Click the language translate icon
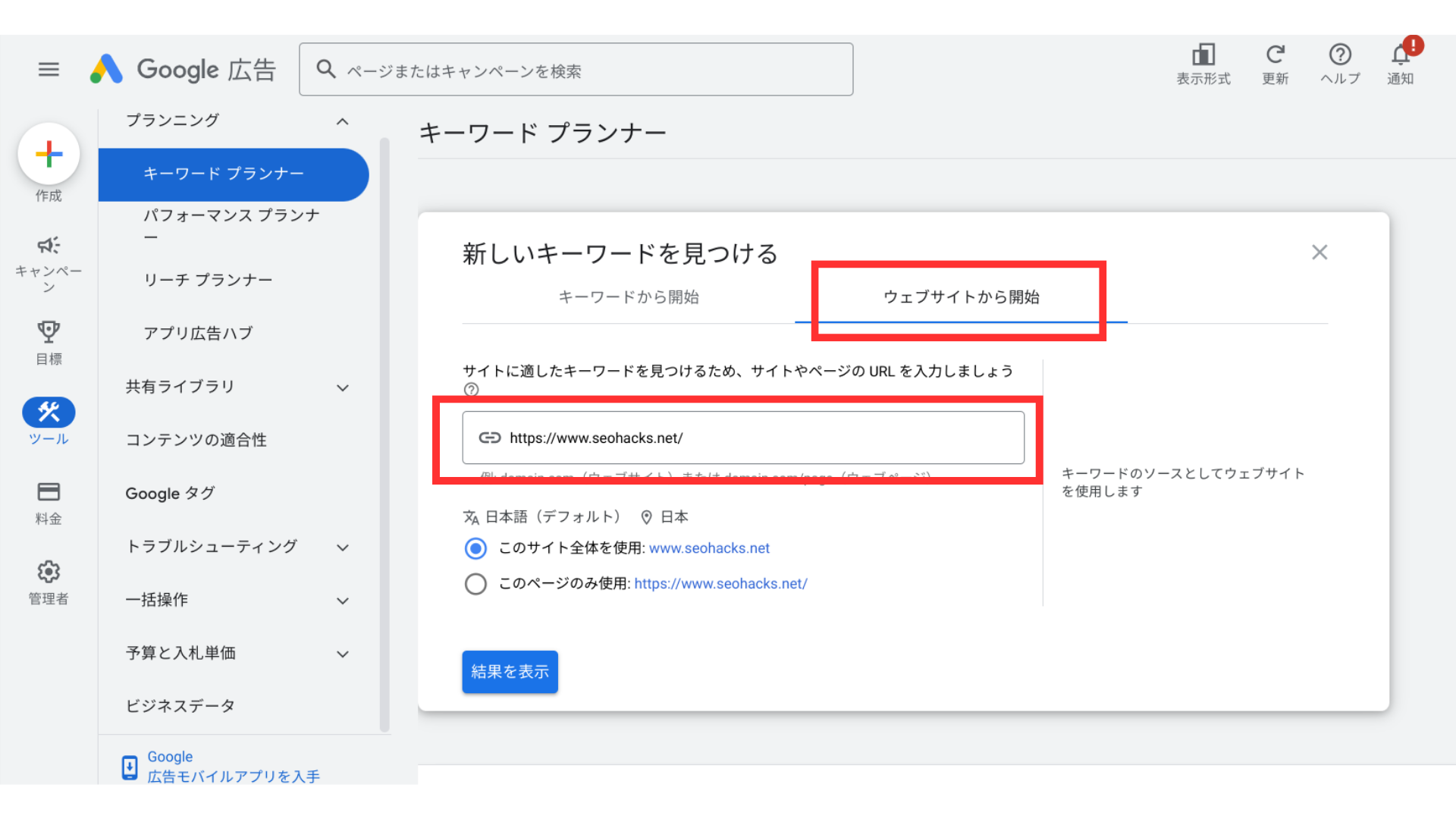 point(471,517)
